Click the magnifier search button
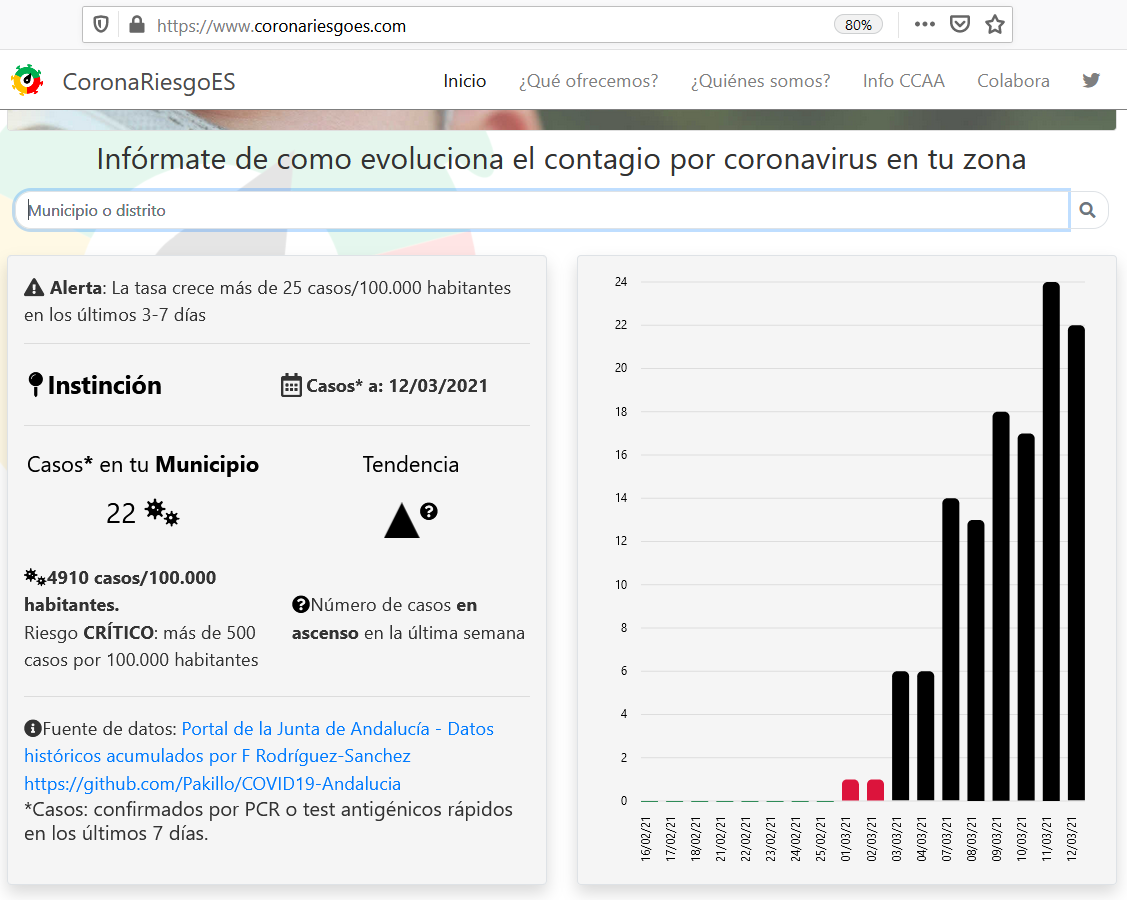1127x900 pixels. pyautogui.click(x=1087, y=210)
